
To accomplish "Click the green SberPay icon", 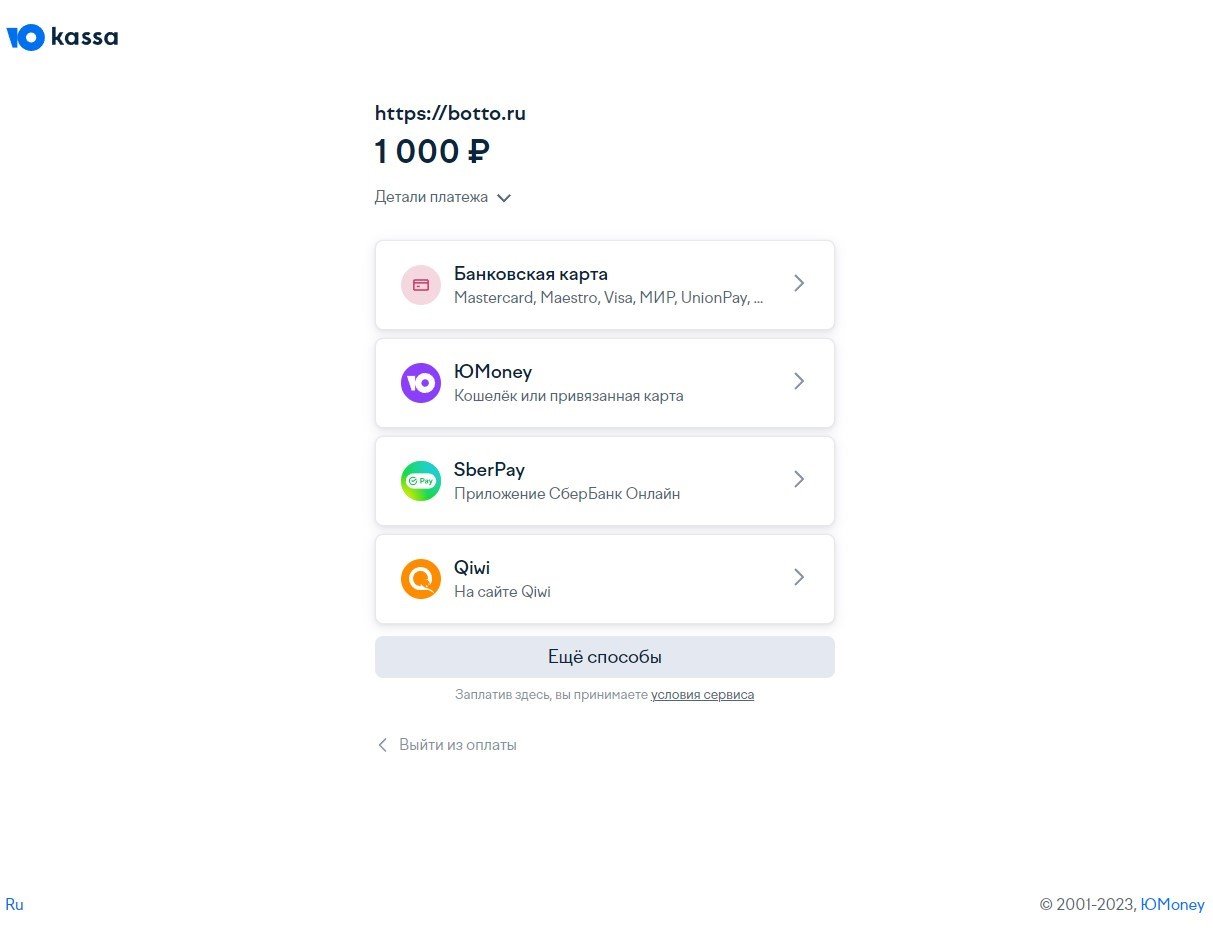I will point(421,481).
